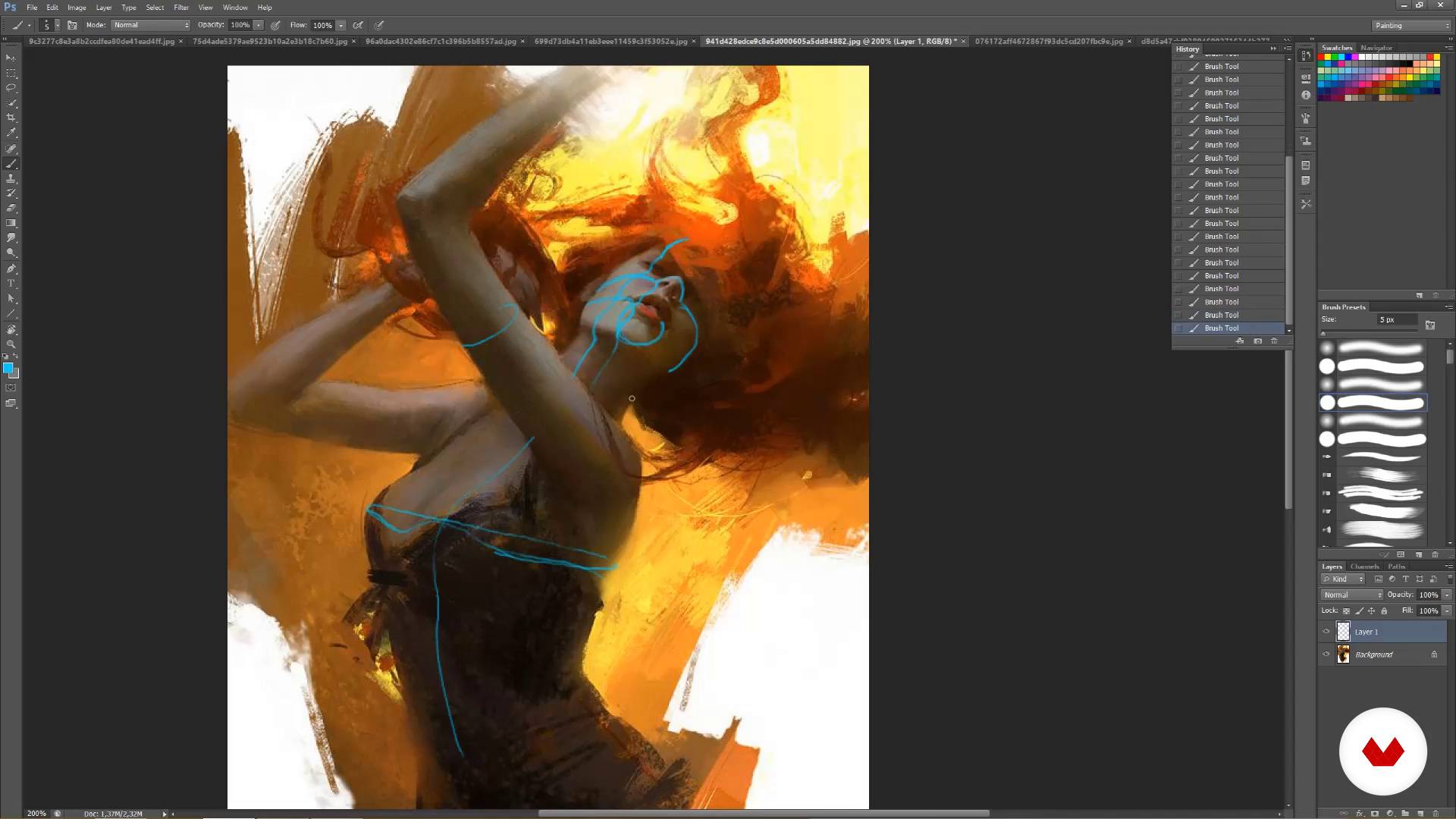
Task: Click the 200% zoom field in status bar
Action: tap(36, 814)
